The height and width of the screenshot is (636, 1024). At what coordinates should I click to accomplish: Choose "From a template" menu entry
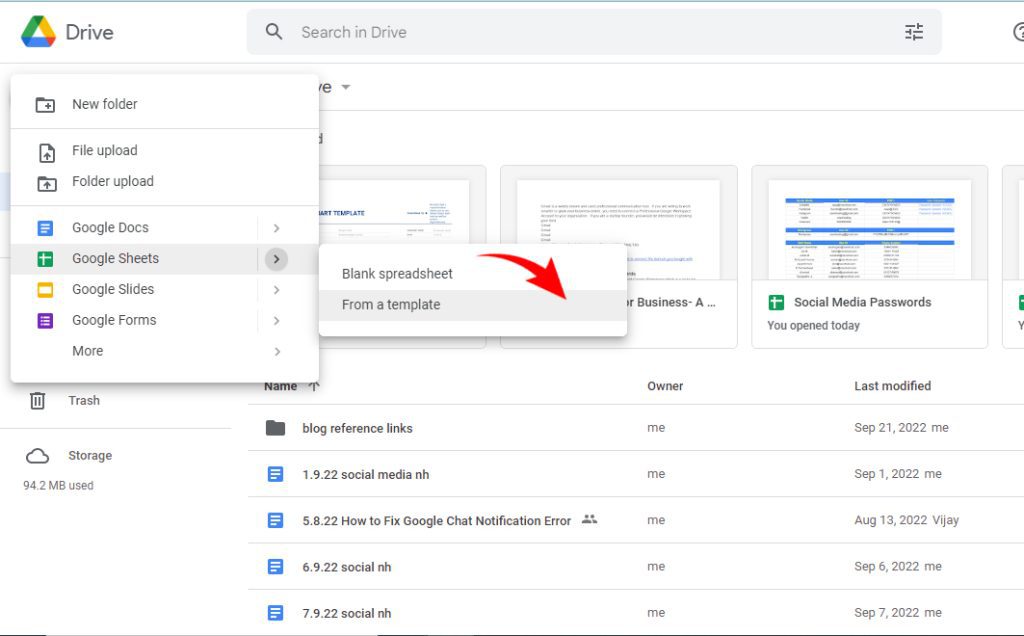[390, 304]
